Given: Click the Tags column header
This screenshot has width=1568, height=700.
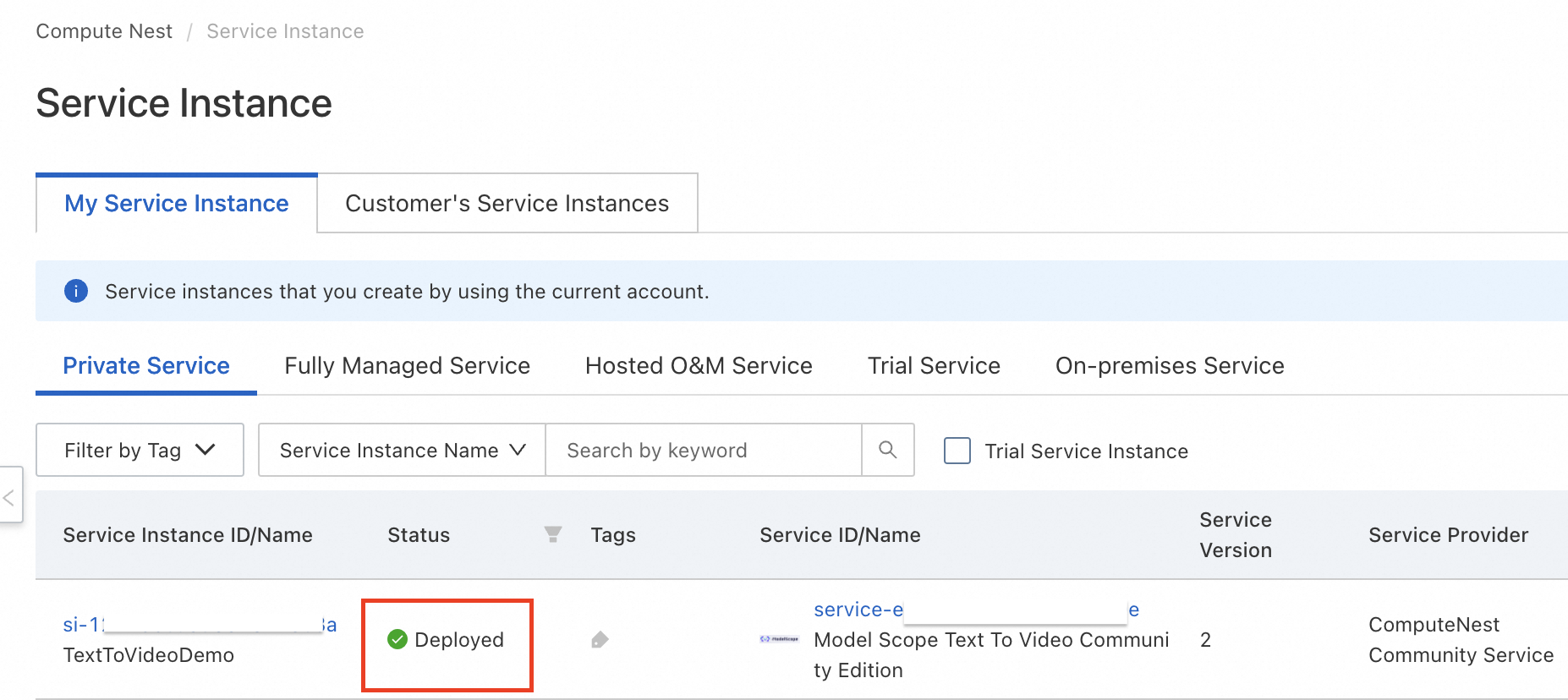Looking at the screenshot, I should tap(613, 535).
